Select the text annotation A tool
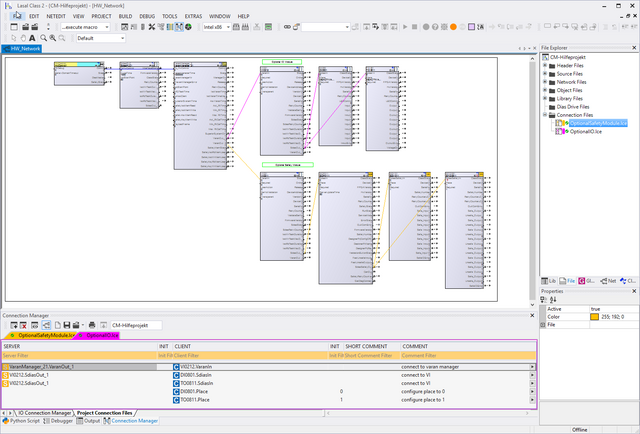Image resolution: width=640 pixels, height=434 pixels. 32,38
